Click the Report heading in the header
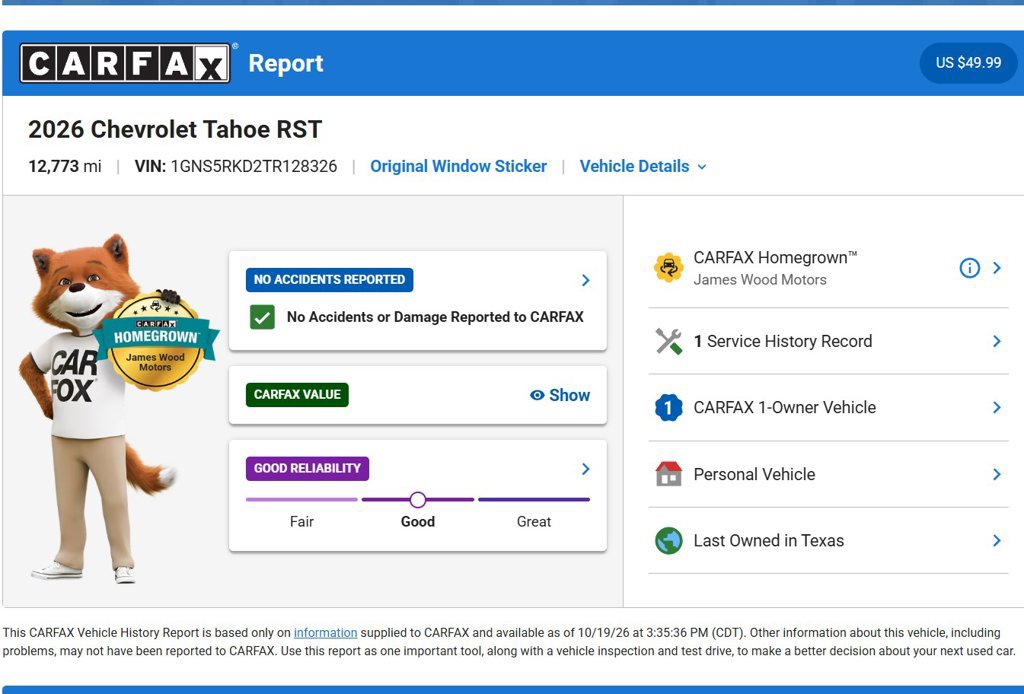This screenshot has width=1024, height=694. click(286, 63)
